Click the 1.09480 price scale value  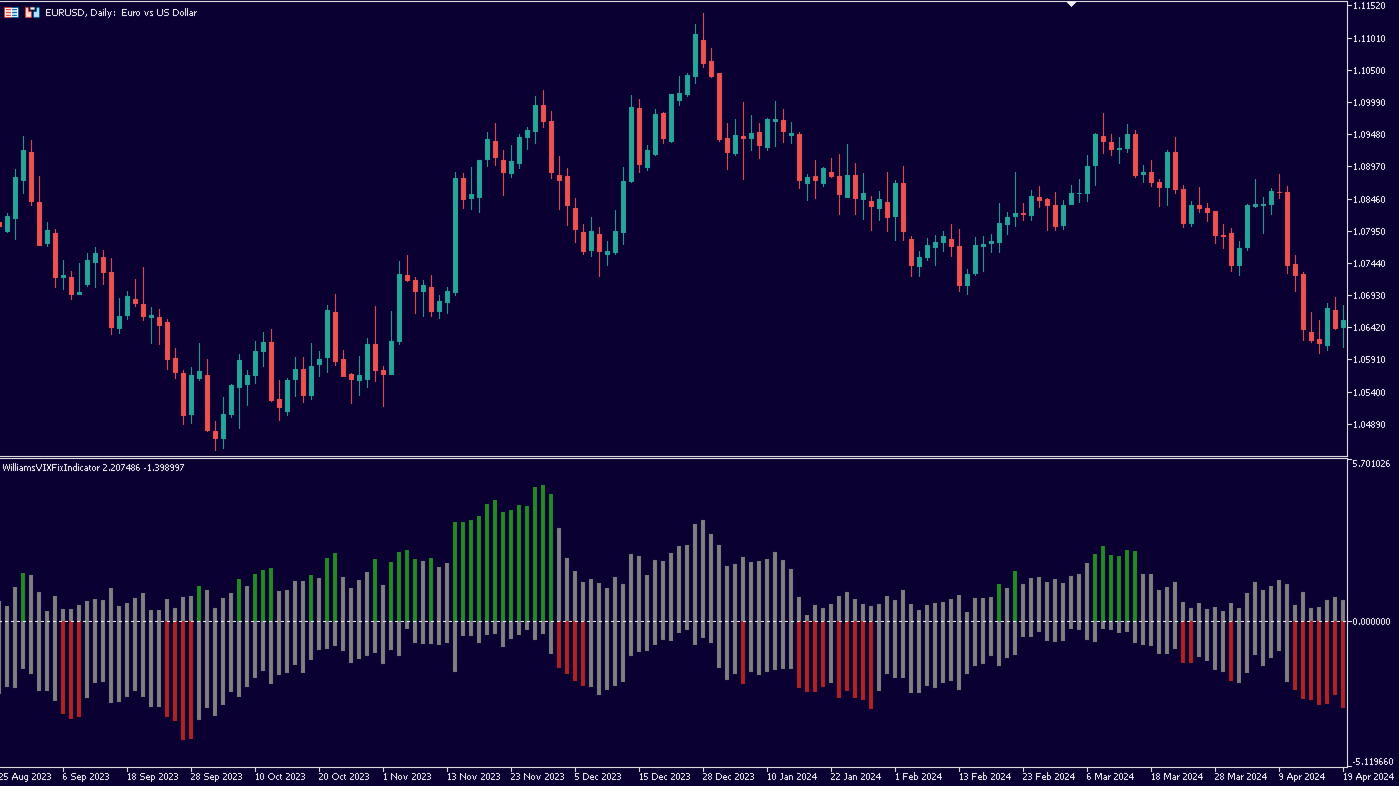(x=1367, y=135)
